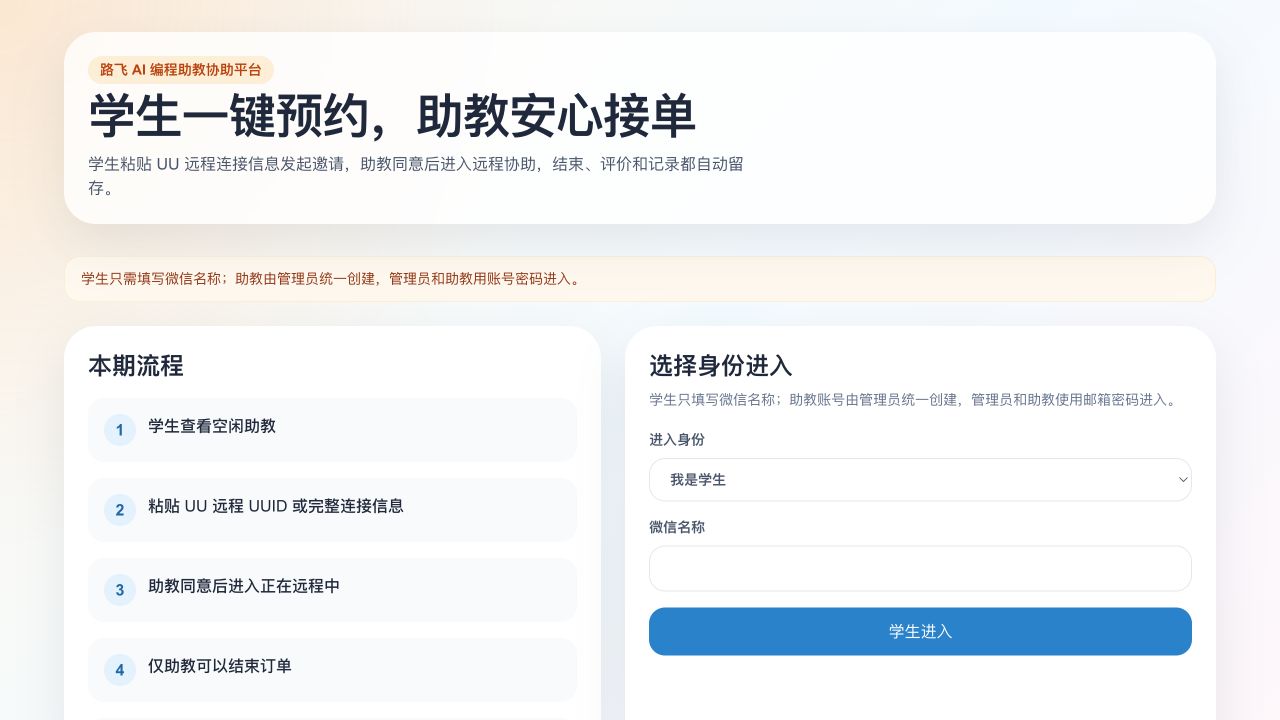
Task: Click the 微信名称 field label
Action: coord(677,527)
